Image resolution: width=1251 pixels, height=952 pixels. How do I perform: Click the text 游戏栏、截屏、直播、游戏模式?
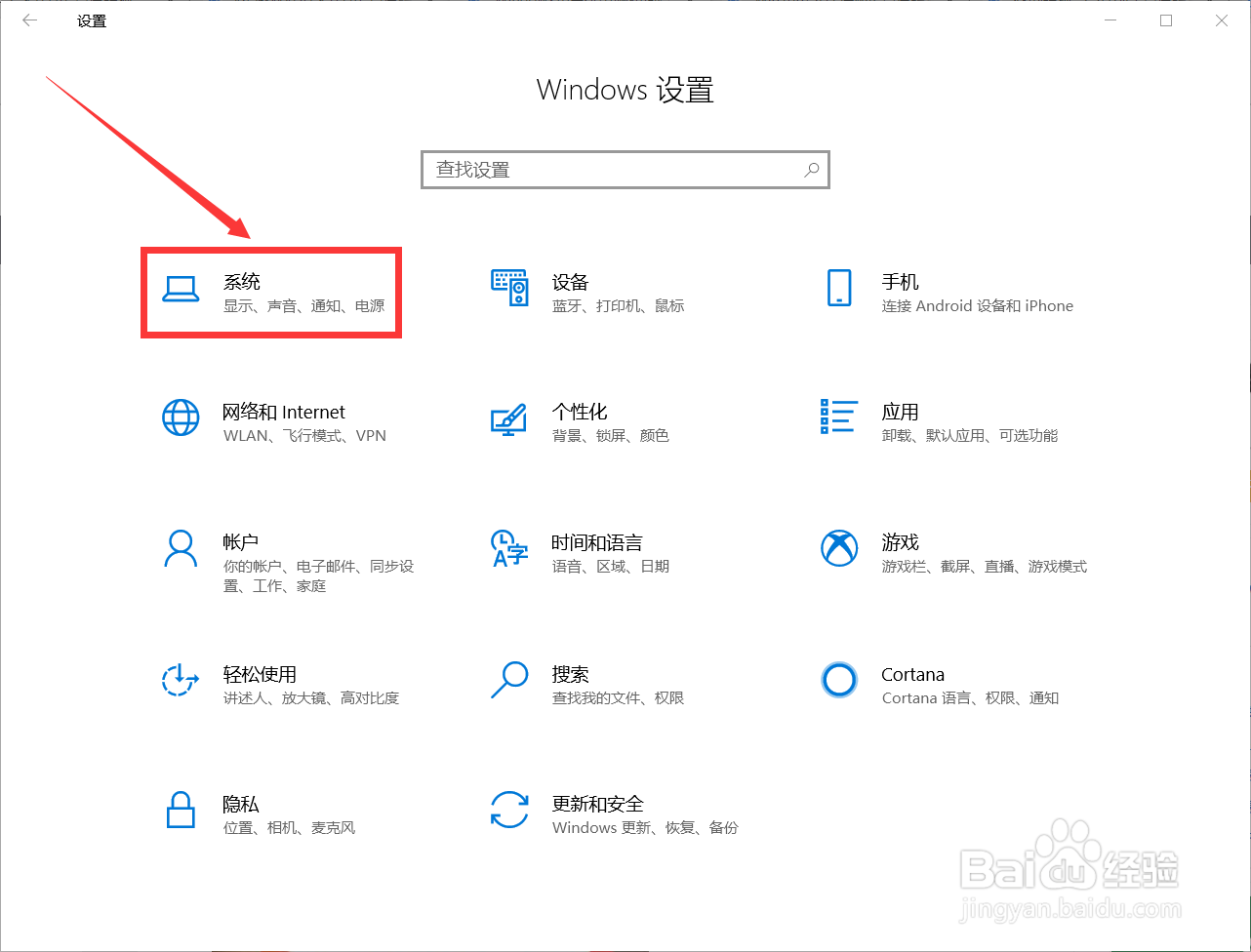click(x=984, y=566)
